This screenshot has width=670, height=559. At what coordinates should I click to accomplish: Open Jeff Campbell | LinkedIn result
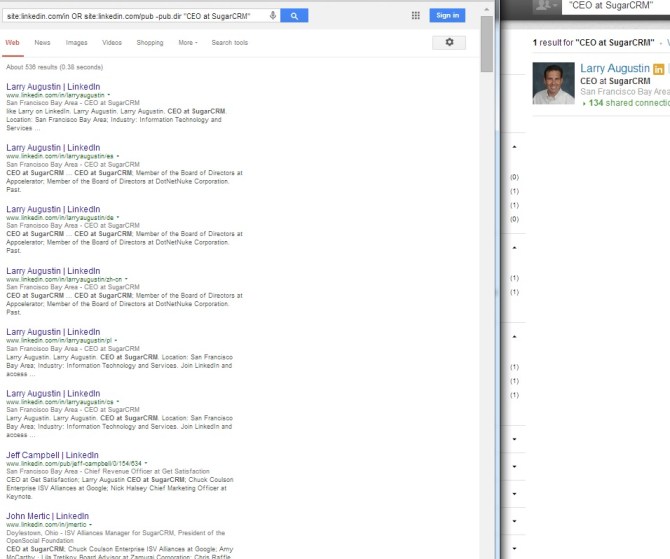click(x=52, y=455)
